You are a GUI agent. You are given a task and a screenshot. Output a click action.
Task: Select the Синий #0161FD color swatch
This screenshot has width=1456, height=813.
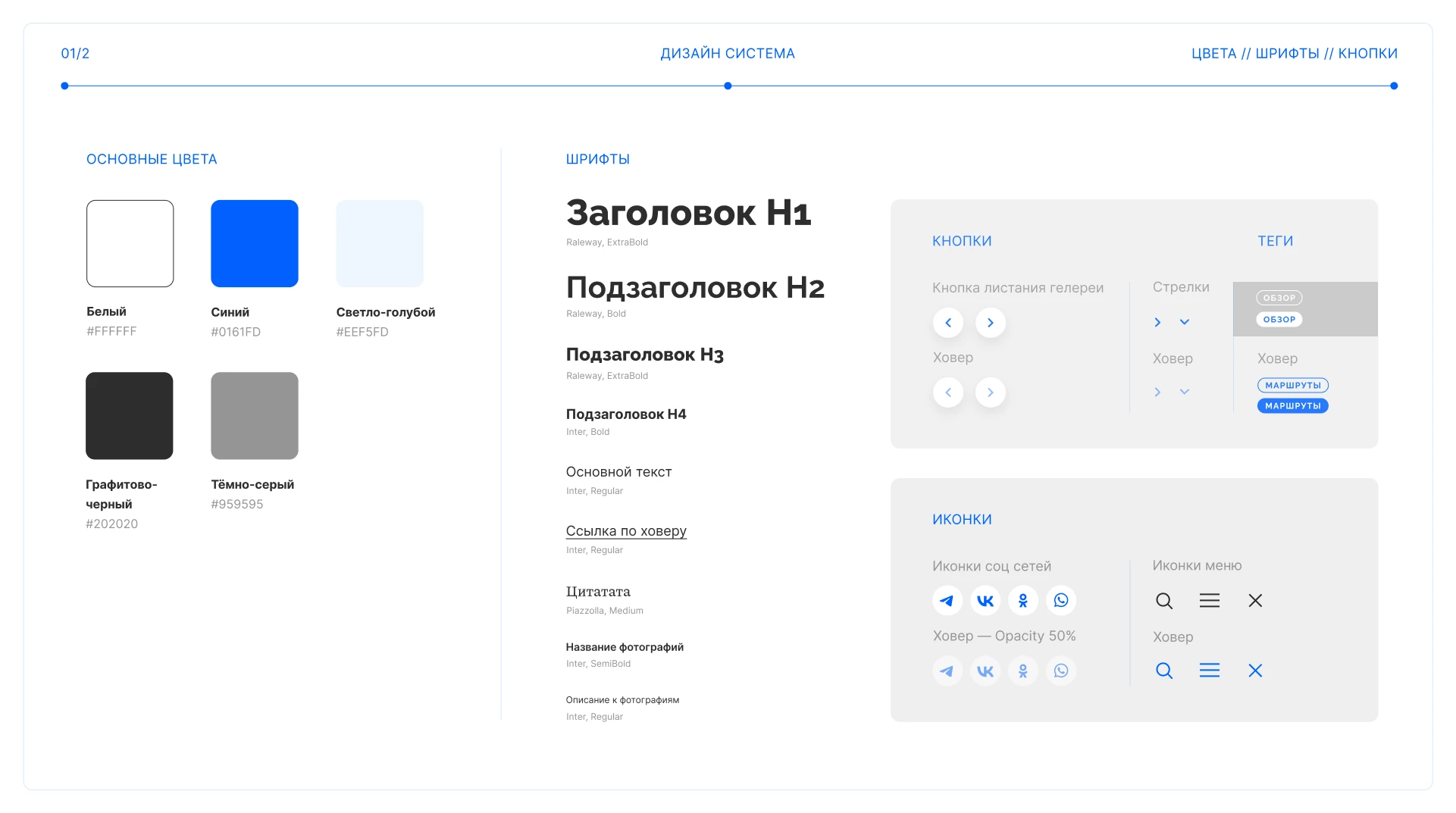point(254,243)
